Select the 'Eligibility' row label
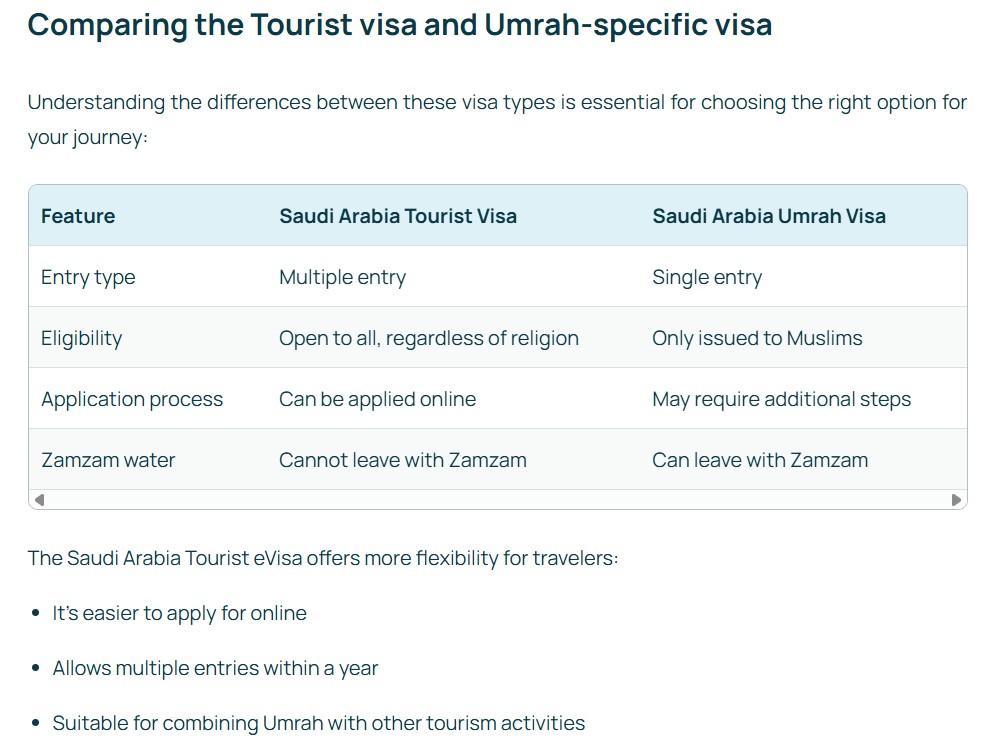 pos(81,338)
